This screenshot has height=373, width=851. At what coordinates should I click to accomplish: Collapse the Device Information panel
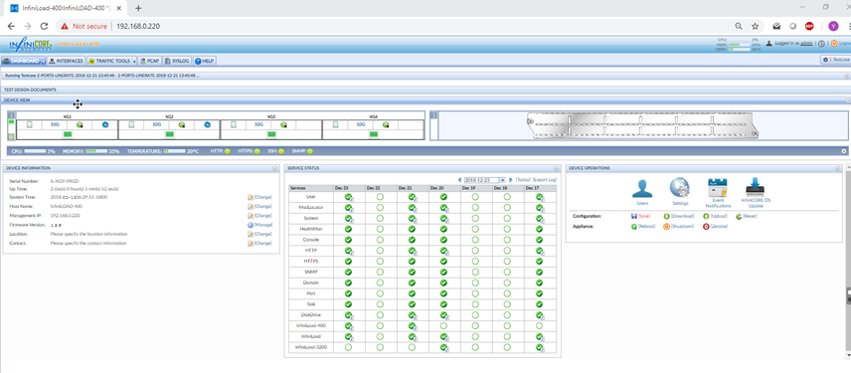pos(276,168)
